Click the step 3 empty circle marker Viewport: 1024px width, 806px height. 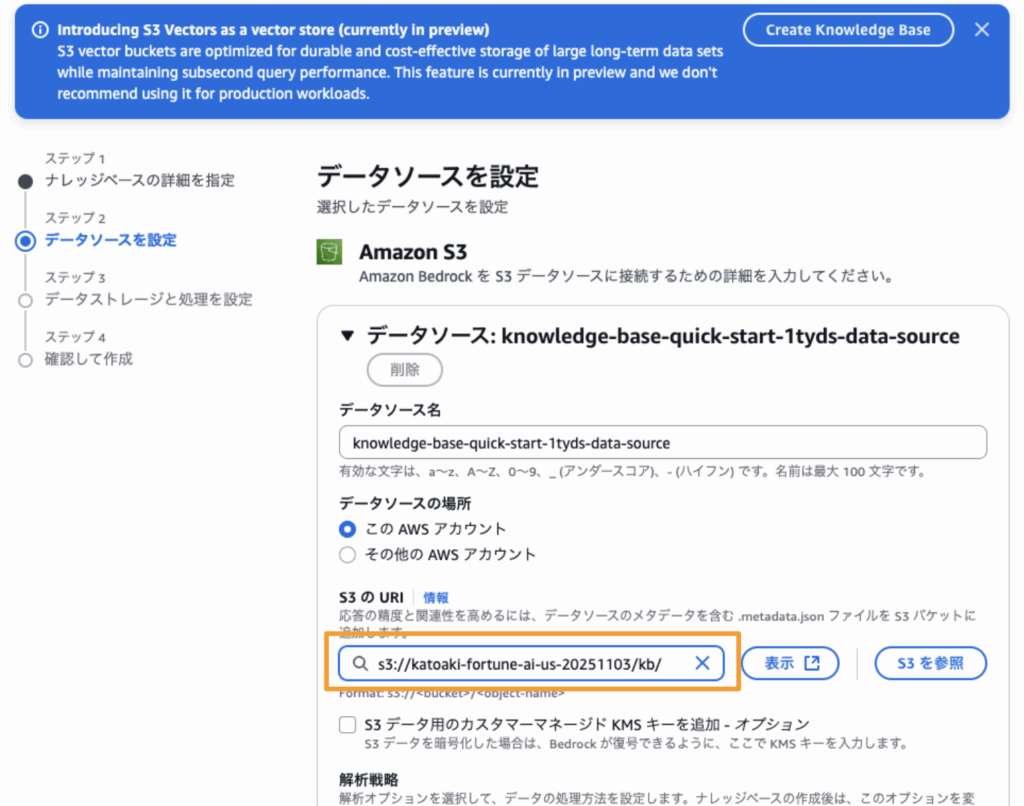coord(26,300)
